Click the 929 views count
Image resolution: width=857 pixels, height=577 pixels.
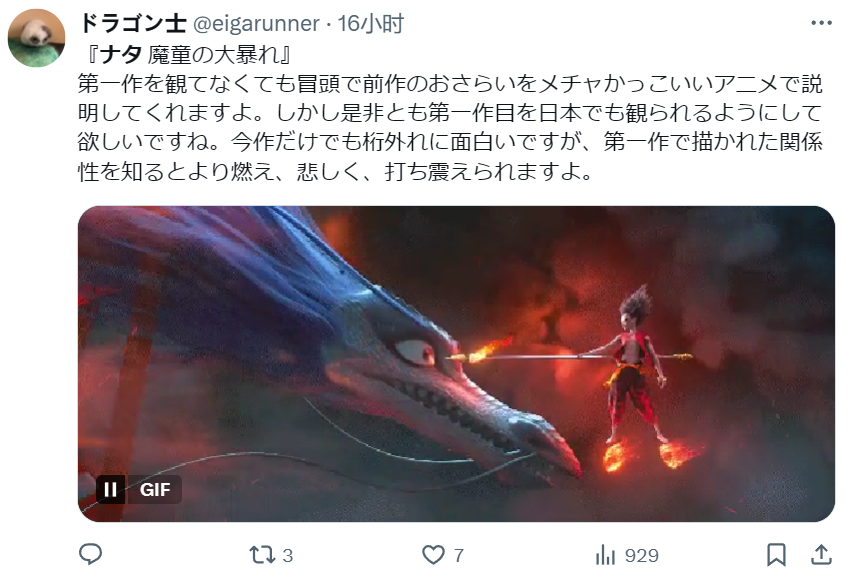(x=641, y=556)
